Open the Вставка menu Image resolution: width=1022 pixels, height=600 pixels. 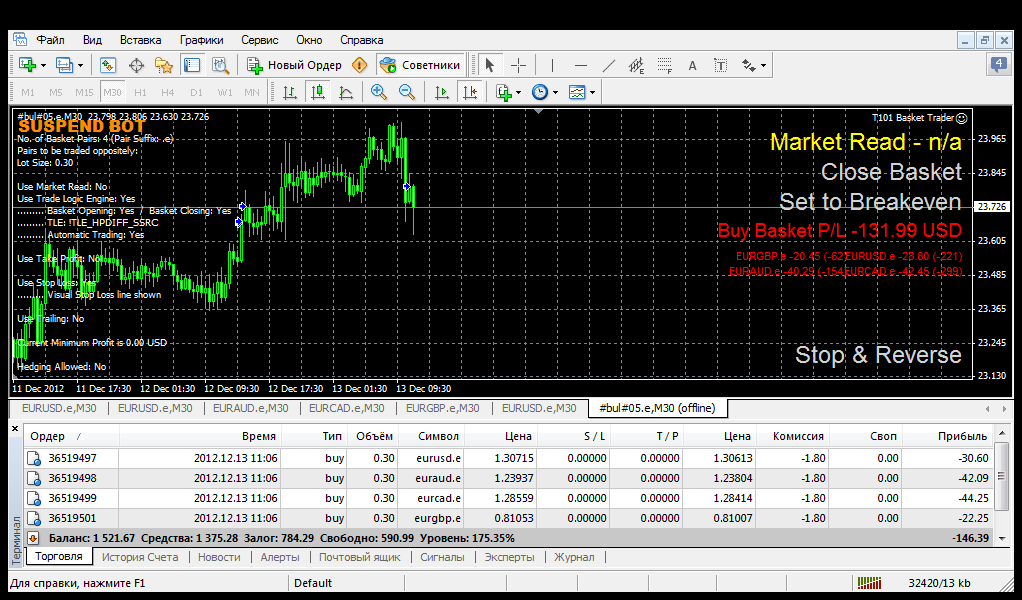tap(141, 40)
